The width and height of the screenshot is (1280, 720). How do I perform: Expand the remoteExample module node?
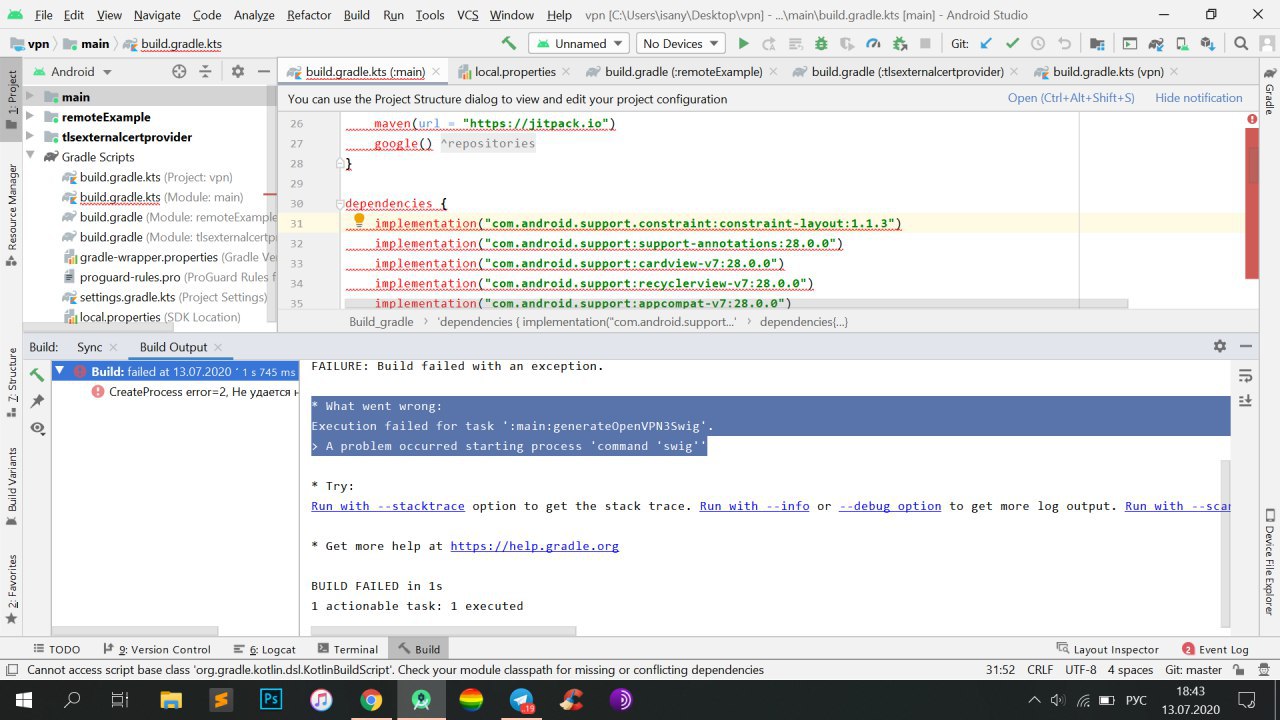(30, 117)
